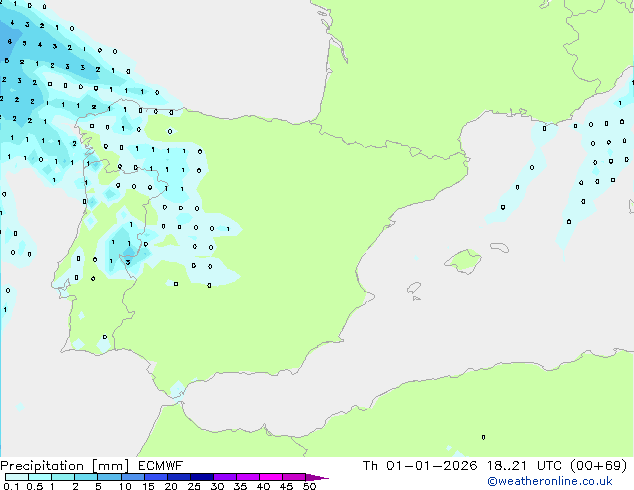Viewport: 634px width, 490px height.
Task: Click the legend value "50"
Action: (x=309, y=486)
